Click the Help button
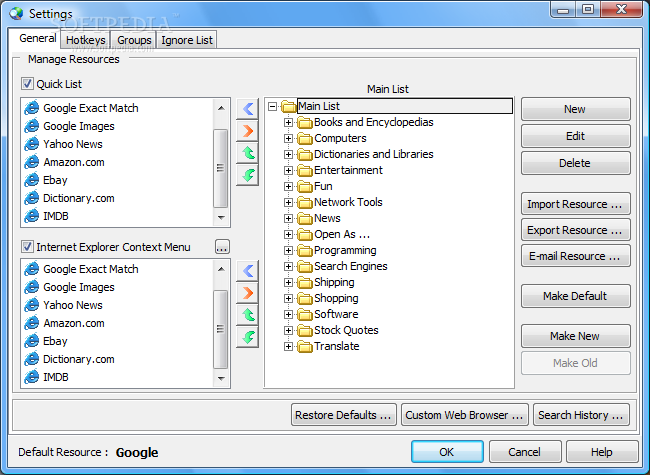Viewport: 650px width, 475px height. (x=601, y=452)
